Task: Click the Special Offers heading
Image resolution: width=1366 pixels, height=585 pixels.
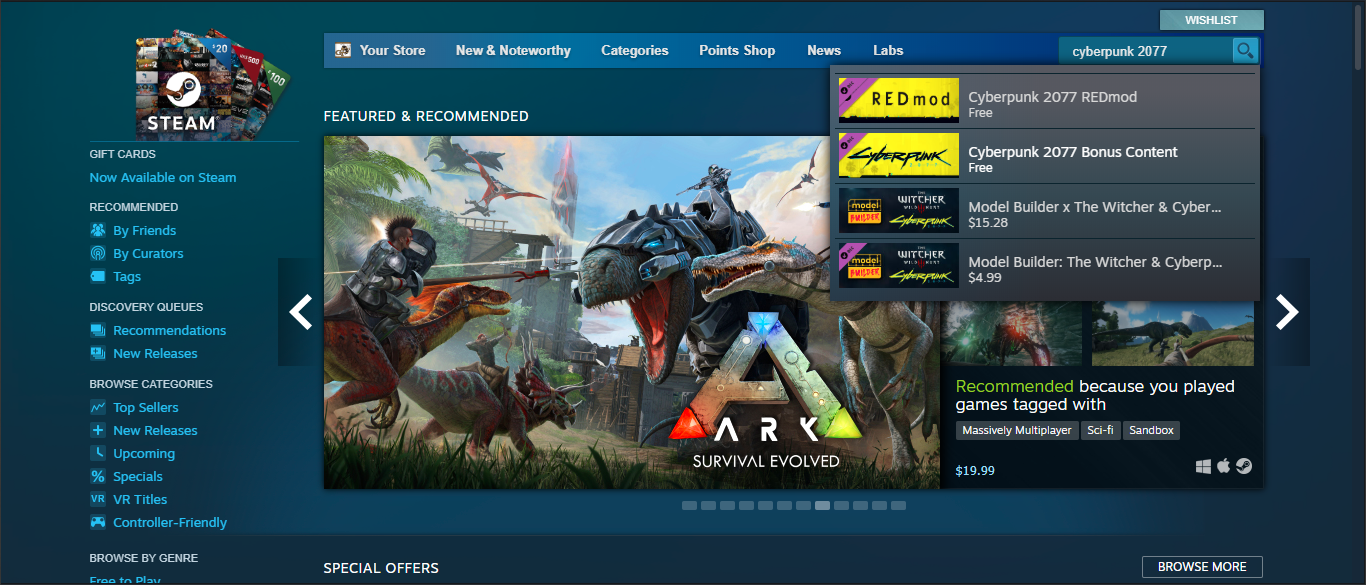Action: tap(381, 568)
